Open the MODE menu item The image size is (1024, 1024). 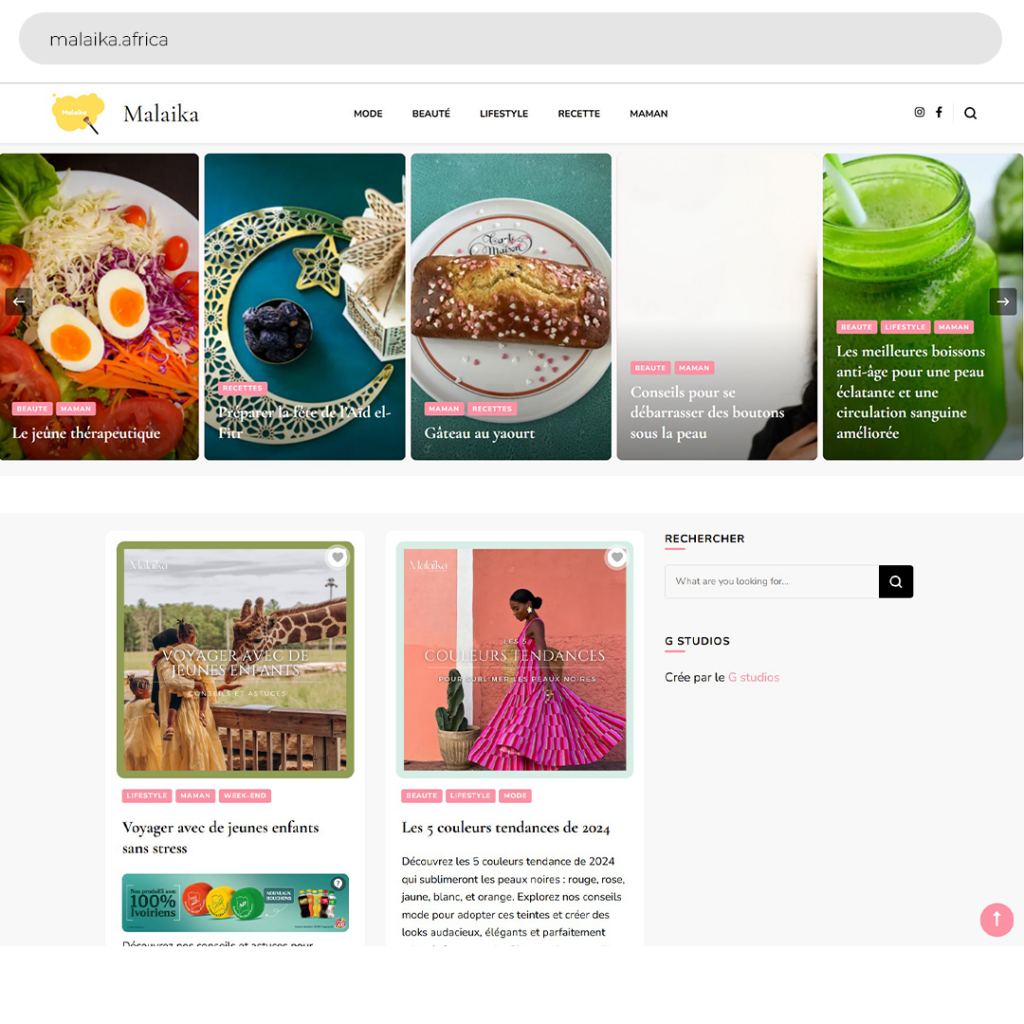pos(368,114)
